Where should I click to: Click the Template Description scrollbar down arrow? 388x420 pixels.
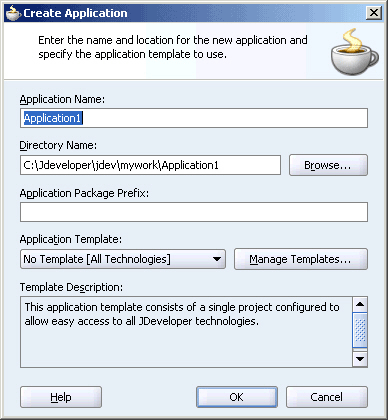(360, 359)
